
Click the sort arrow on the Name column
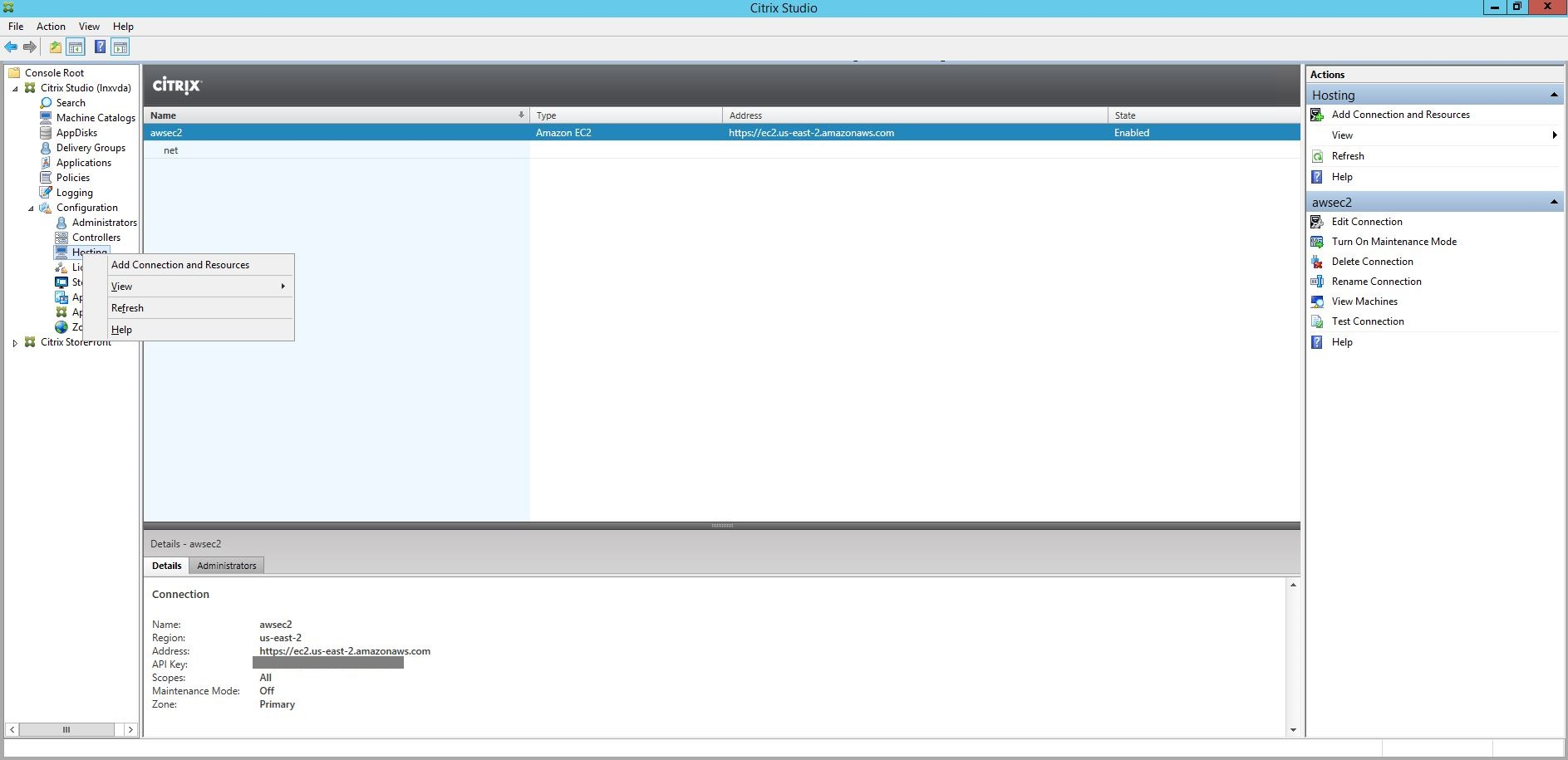tap(521, 115)
